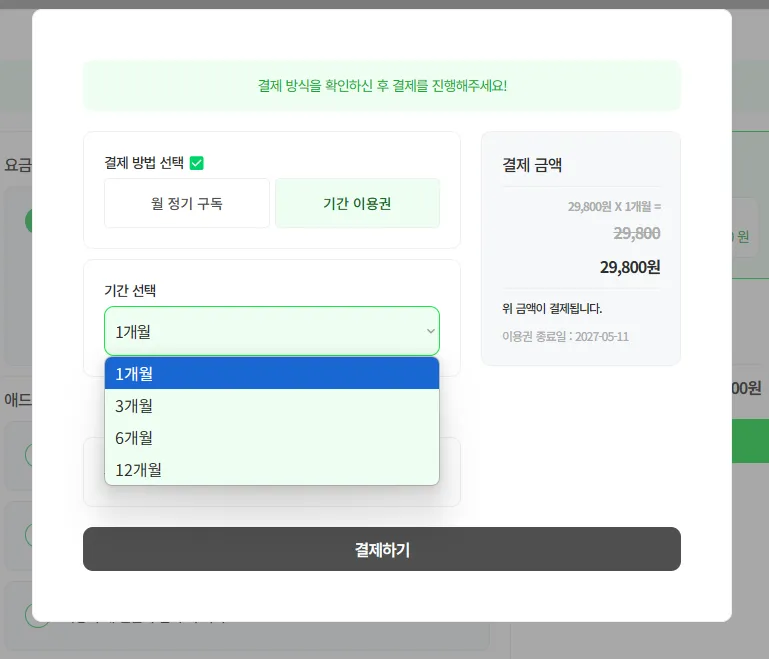Toggle the first add-on radio under 애드

[x=28, y=455]
